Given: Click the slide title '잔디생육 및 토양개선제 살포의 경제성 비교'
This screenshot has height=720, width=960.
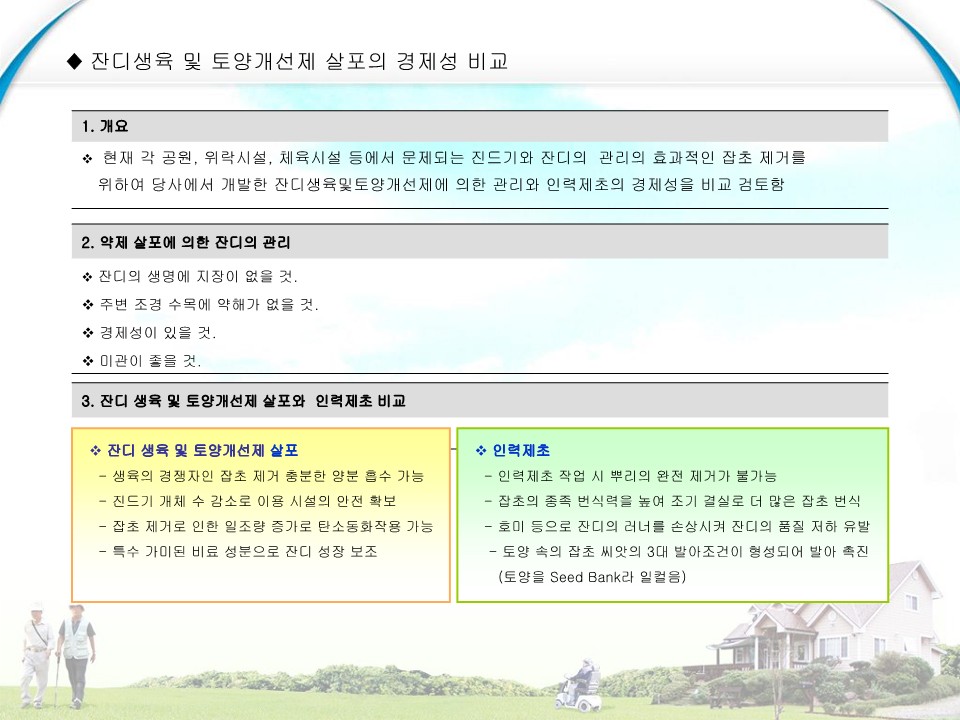Looking at the screenshot, I should (299, 61).
